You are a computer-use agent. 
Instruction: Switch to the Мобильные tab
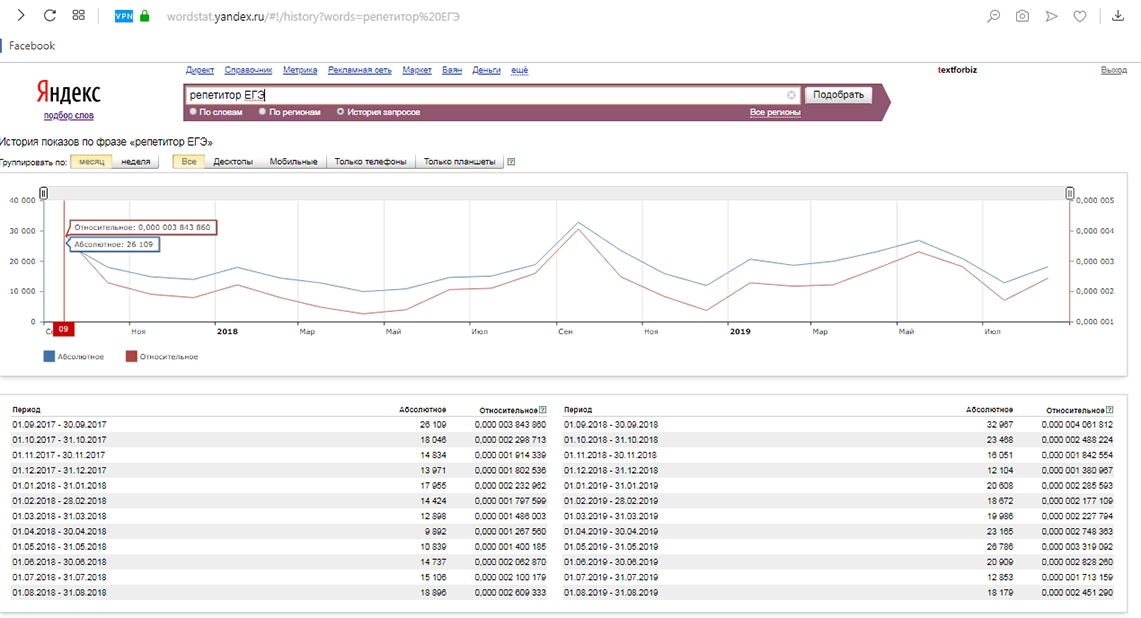click(293, 162)
